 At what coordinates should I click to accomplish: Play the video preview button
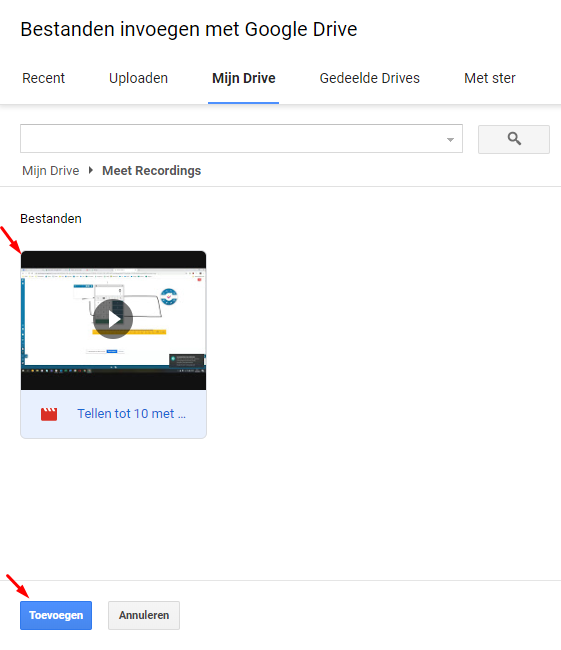[113, 319]
